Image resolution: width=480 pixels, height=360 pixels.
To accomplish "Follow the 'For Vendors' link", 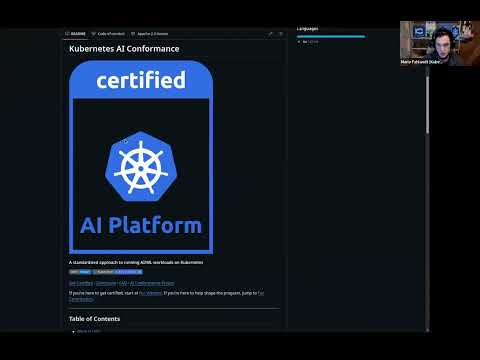I will coord(150,293).
